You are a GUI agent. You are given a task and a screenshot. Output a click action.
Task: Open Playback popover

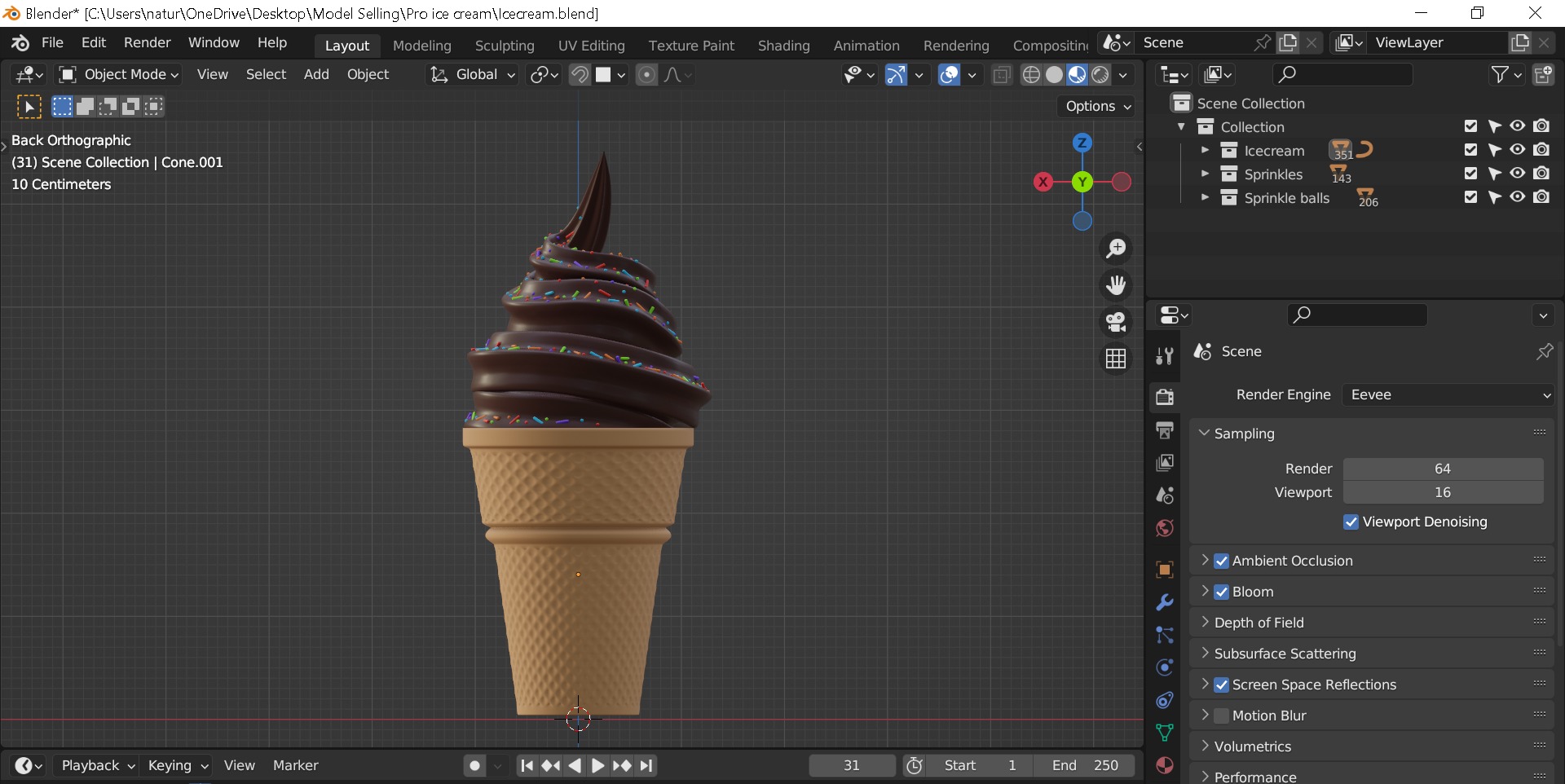tap(96, 765)
